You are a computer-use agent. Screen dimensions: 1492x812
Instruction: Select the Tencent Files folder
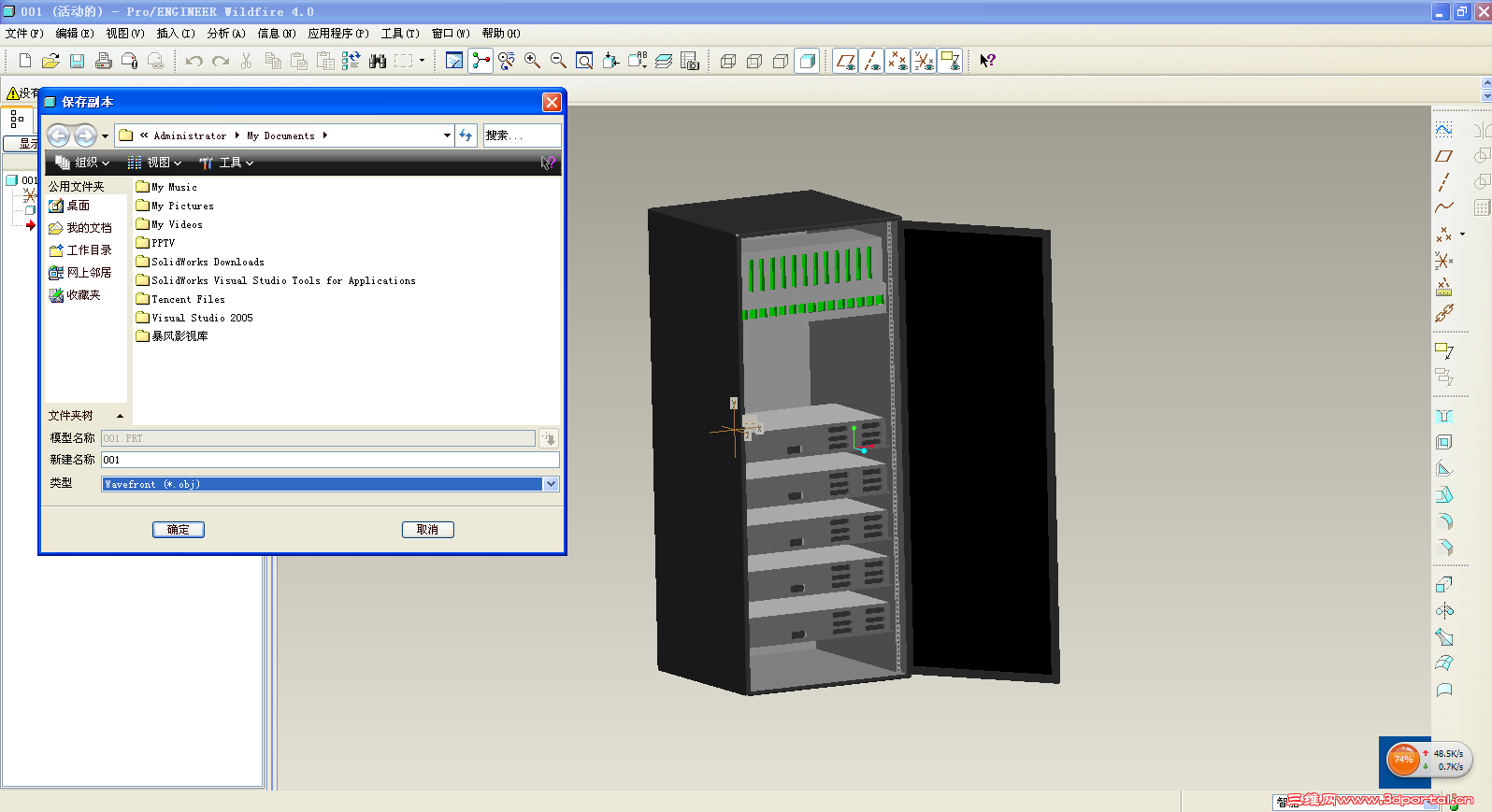coord(180,299)
